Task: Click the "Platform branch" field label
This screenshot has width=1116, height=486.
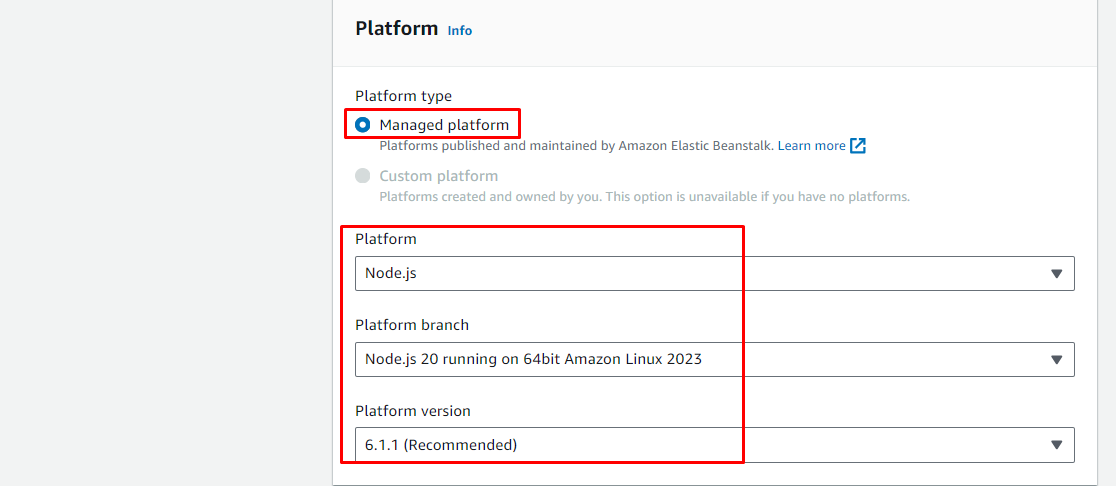Action: click(411, 325)
